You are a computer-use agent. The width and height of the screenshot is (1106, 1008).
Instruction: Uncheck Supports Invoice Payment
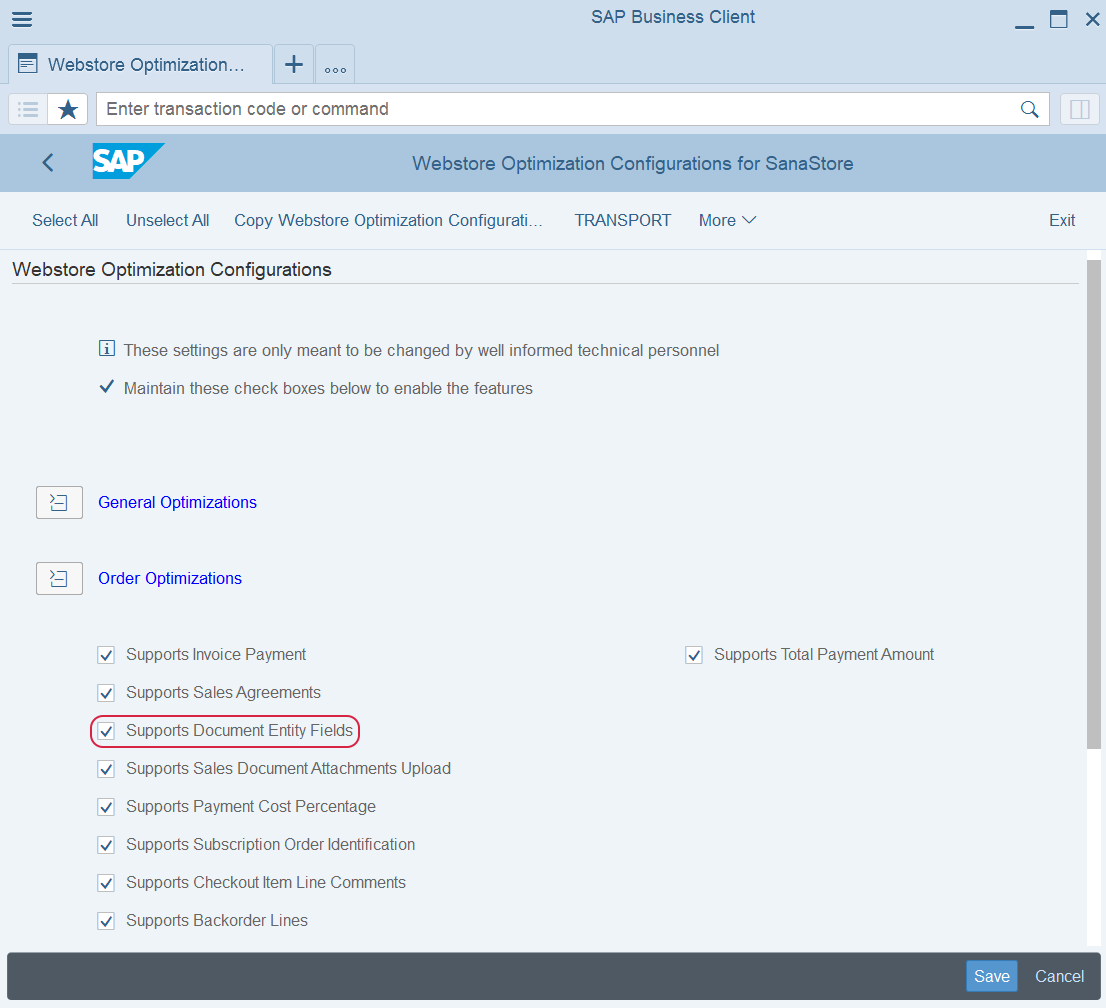[x=106, y=655]
